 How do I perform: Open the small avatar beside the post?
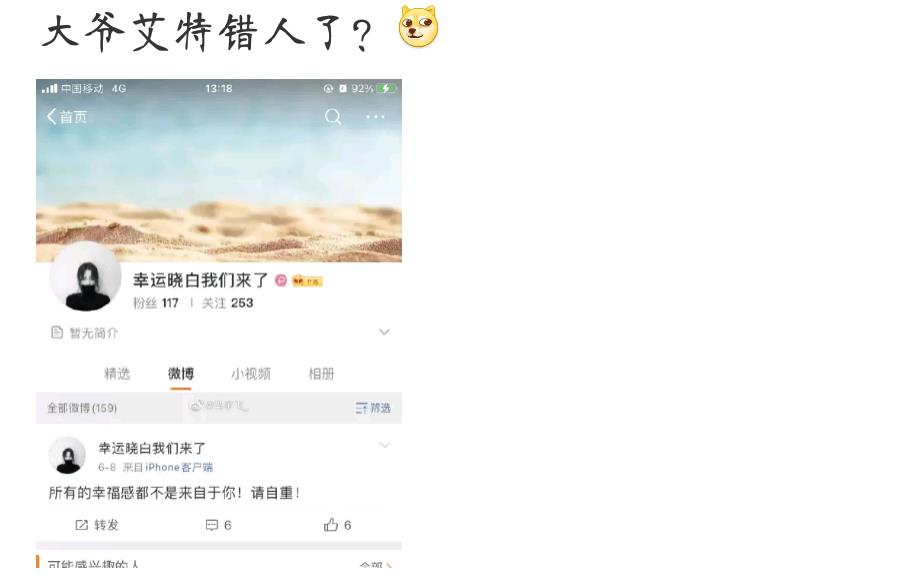click(67, 455)
